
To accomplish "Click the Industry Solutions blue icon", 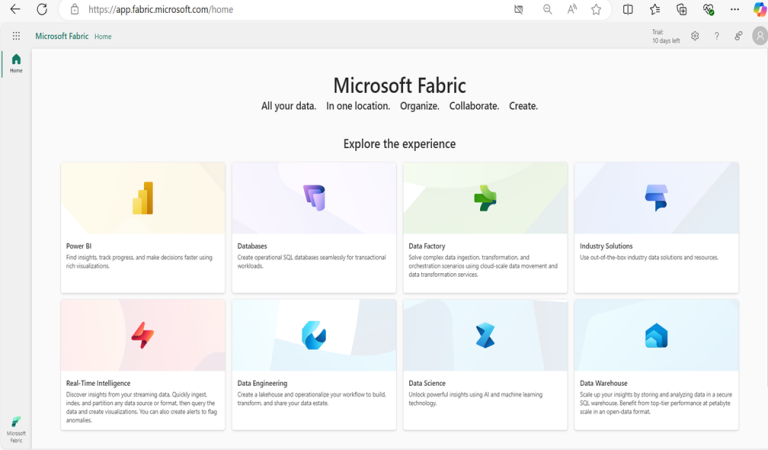I will coord(656,198).
